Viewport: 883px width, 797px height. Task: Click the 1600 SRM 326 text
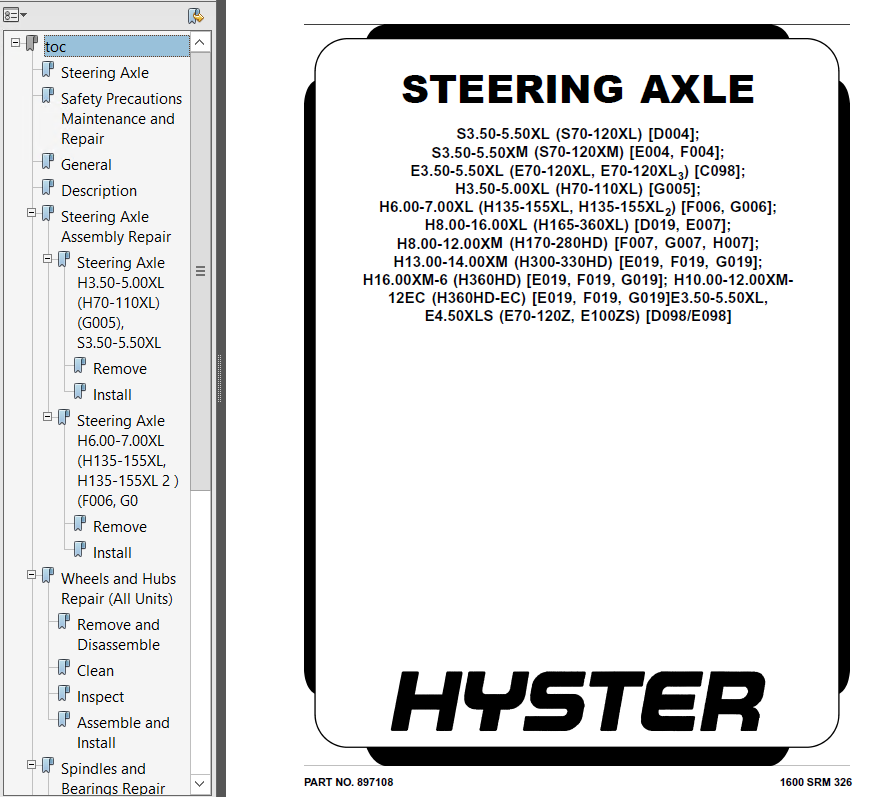tap(815, 782)
